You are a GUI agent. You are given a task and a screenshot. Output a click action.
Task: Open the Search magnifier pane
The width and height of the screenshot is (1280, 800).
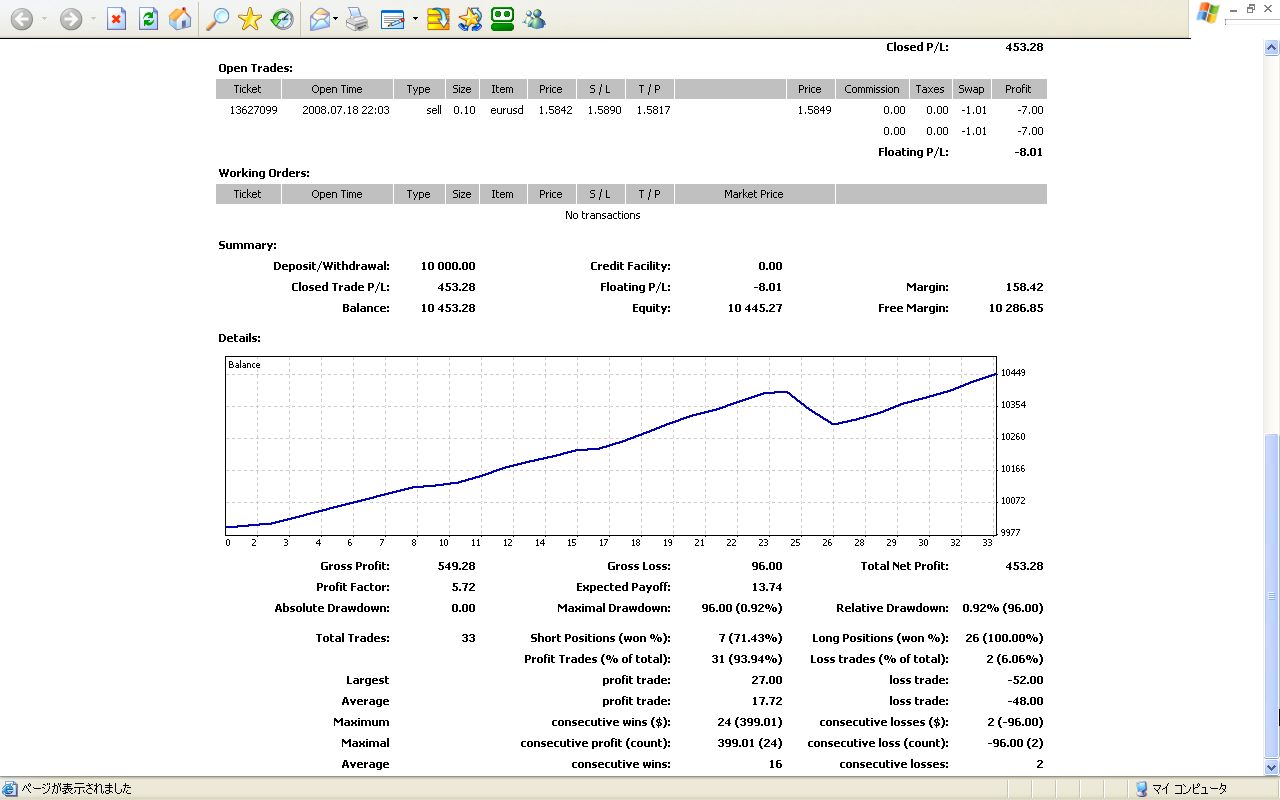pos(216,19)
